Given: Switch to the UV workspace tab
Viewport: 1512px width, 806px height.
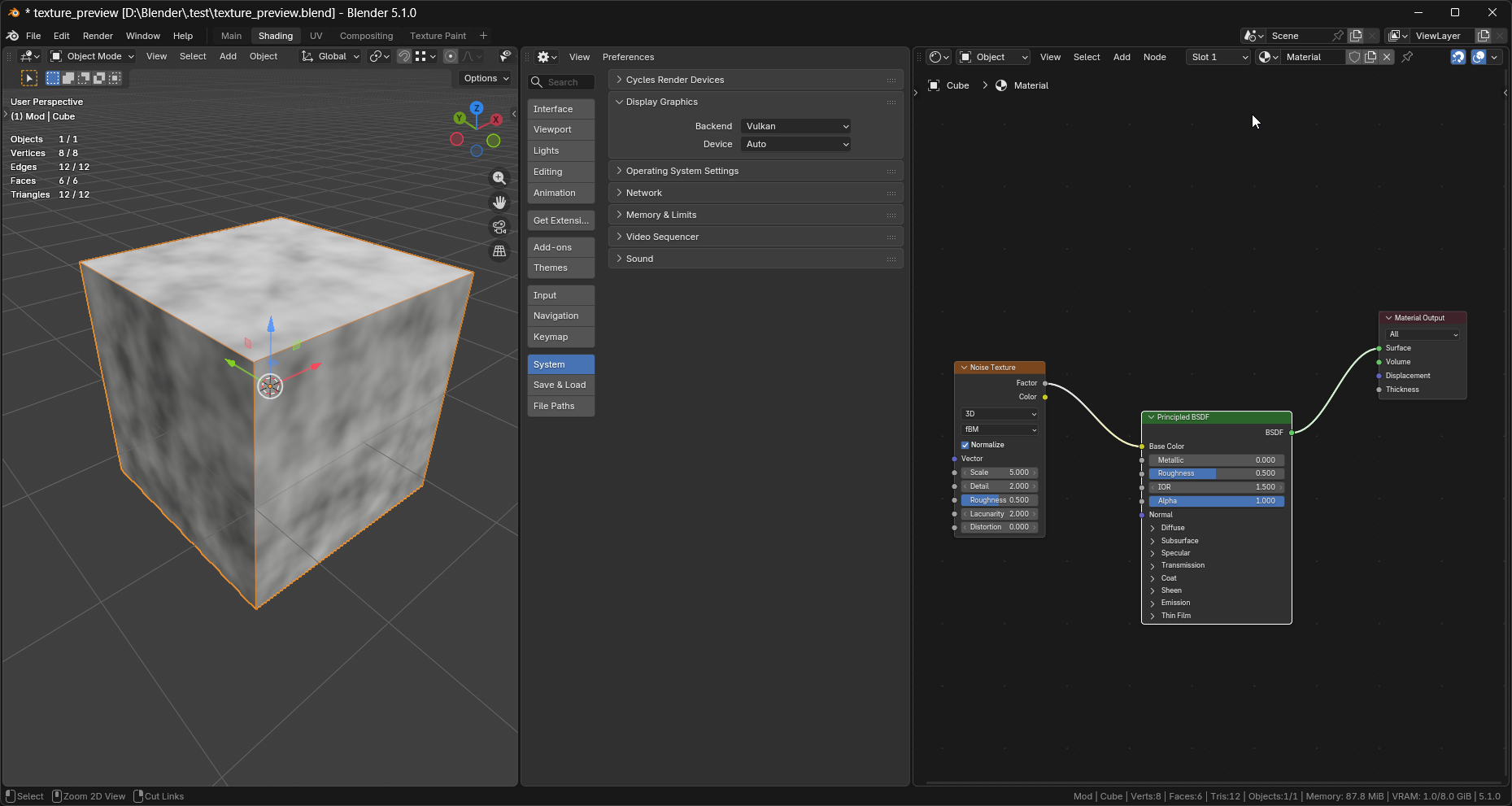Looking at the screenshot, I should coord(316,36).
